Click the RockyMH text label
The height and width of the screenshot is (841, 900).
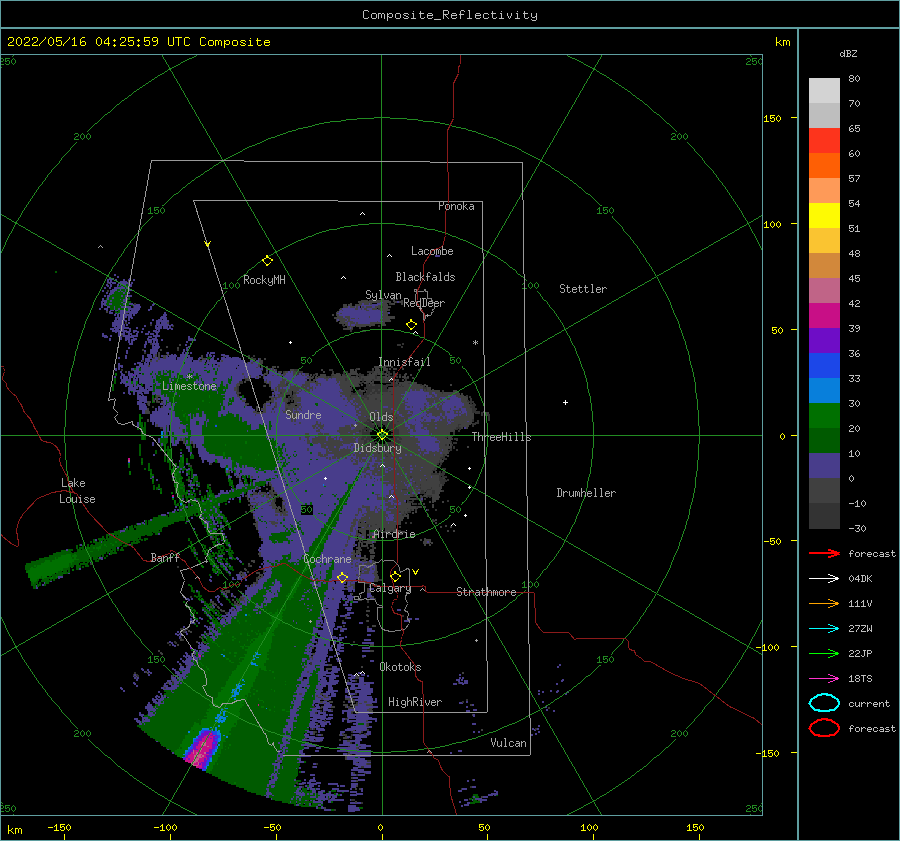264,280
